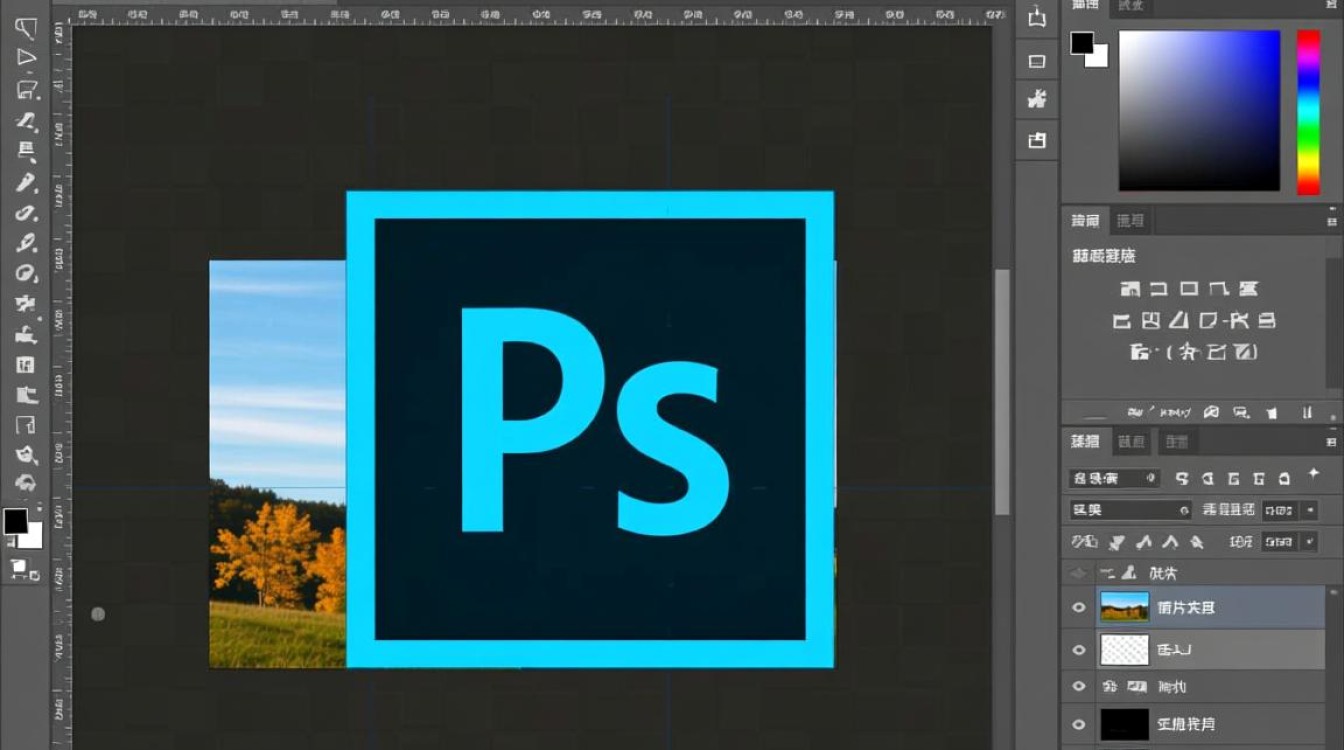Click the first icon in the top adjustments row
1344x750 pixels.
coord(1130,289)
